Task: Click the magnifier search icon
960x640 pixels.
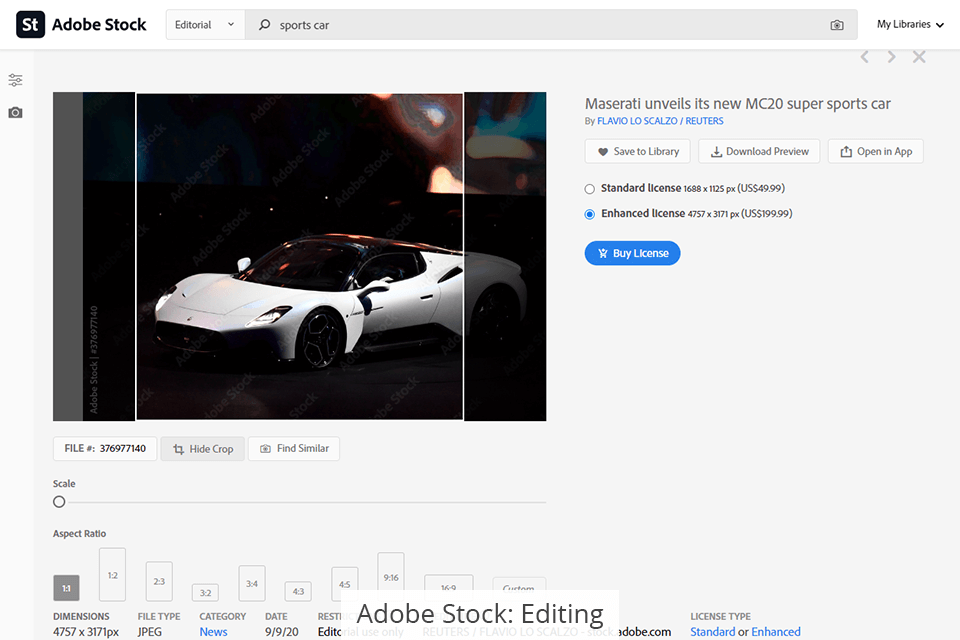Action: (x=264, y=25)
